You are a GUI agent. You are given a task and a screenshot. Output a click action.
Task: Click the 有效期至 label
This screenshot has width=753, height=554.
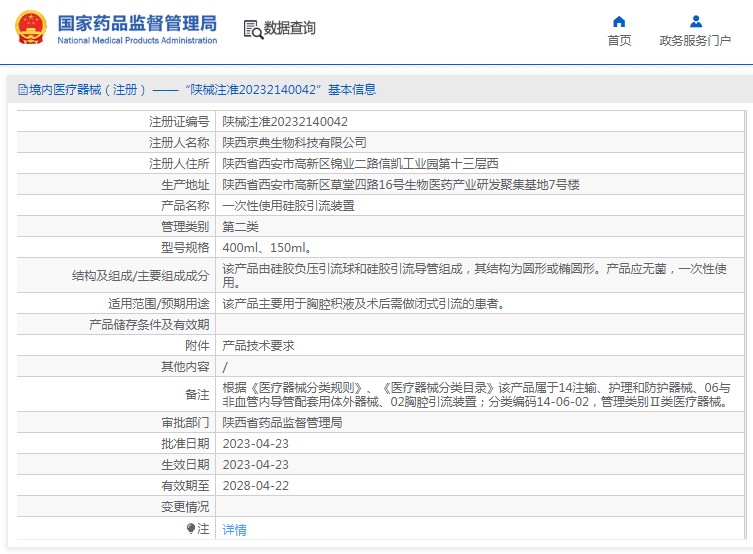coord(185,486)
